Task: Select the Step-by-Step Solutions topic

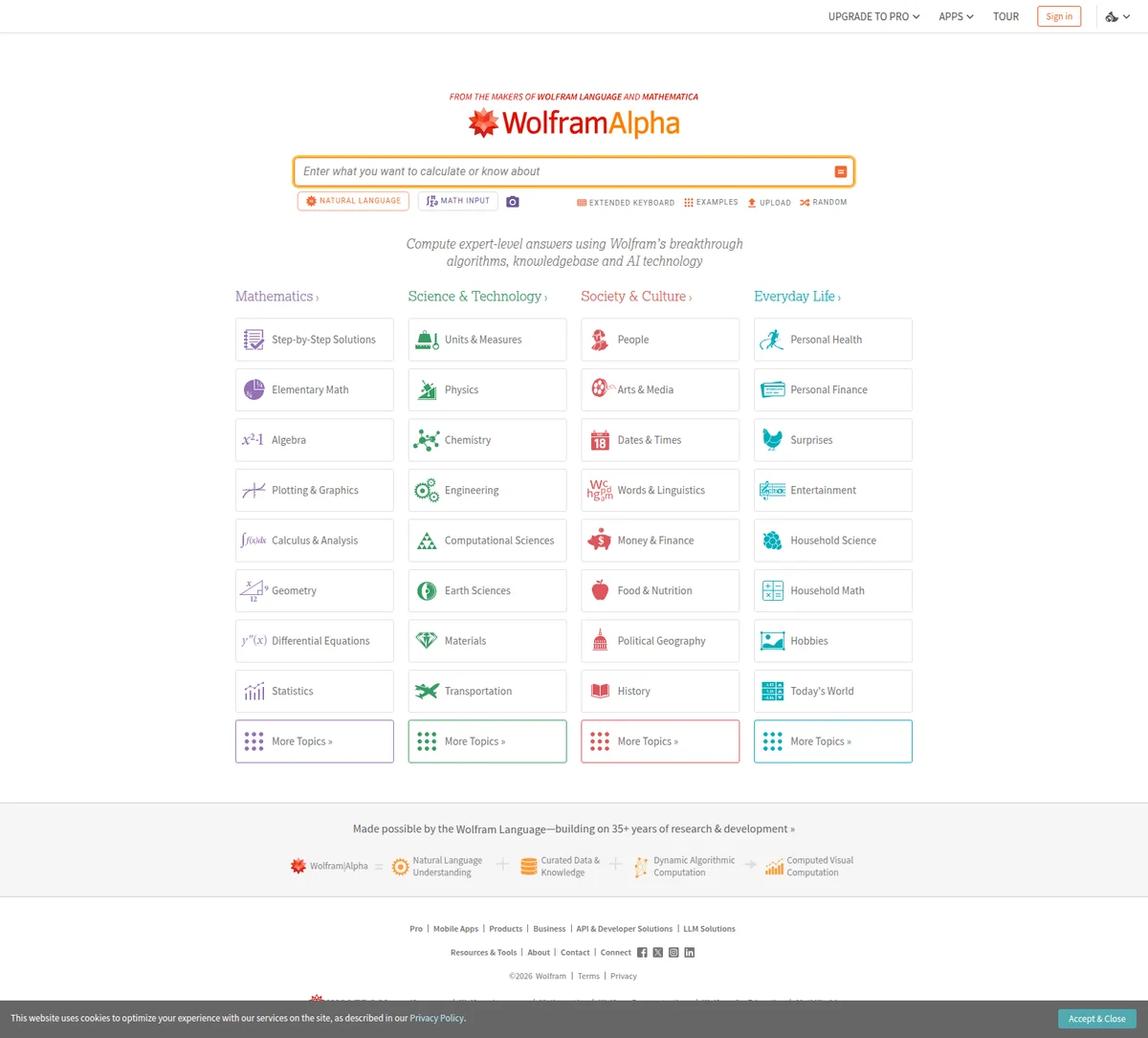Action: [x=314, y=339]
